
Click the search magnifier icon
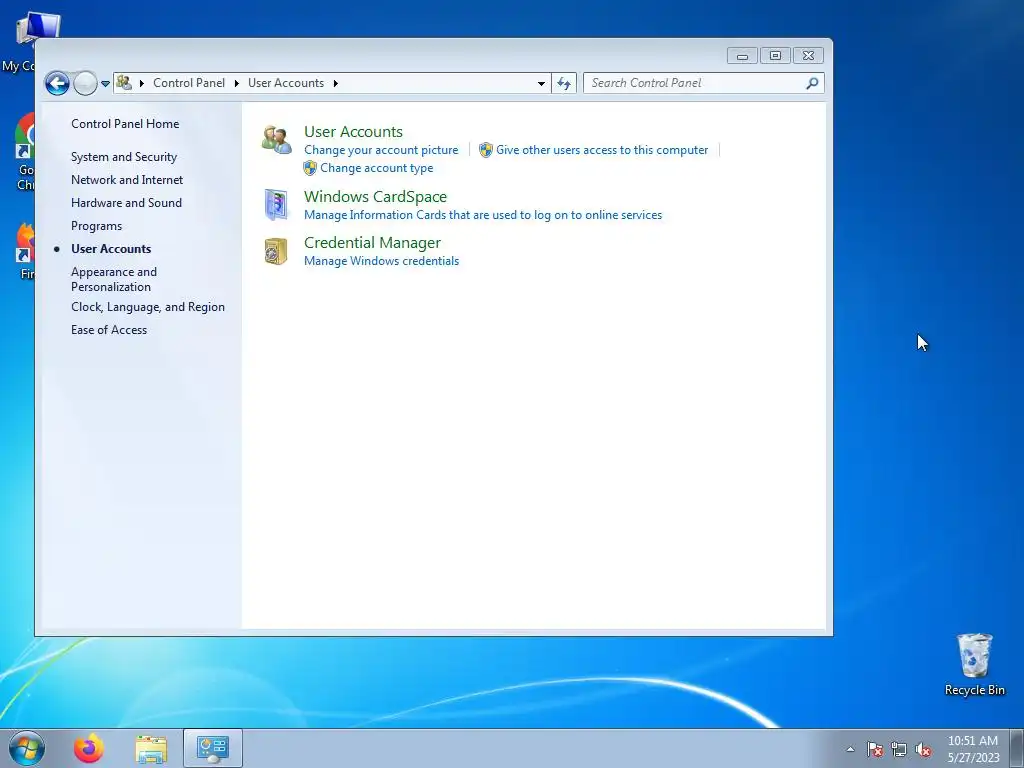pos(812,83)
